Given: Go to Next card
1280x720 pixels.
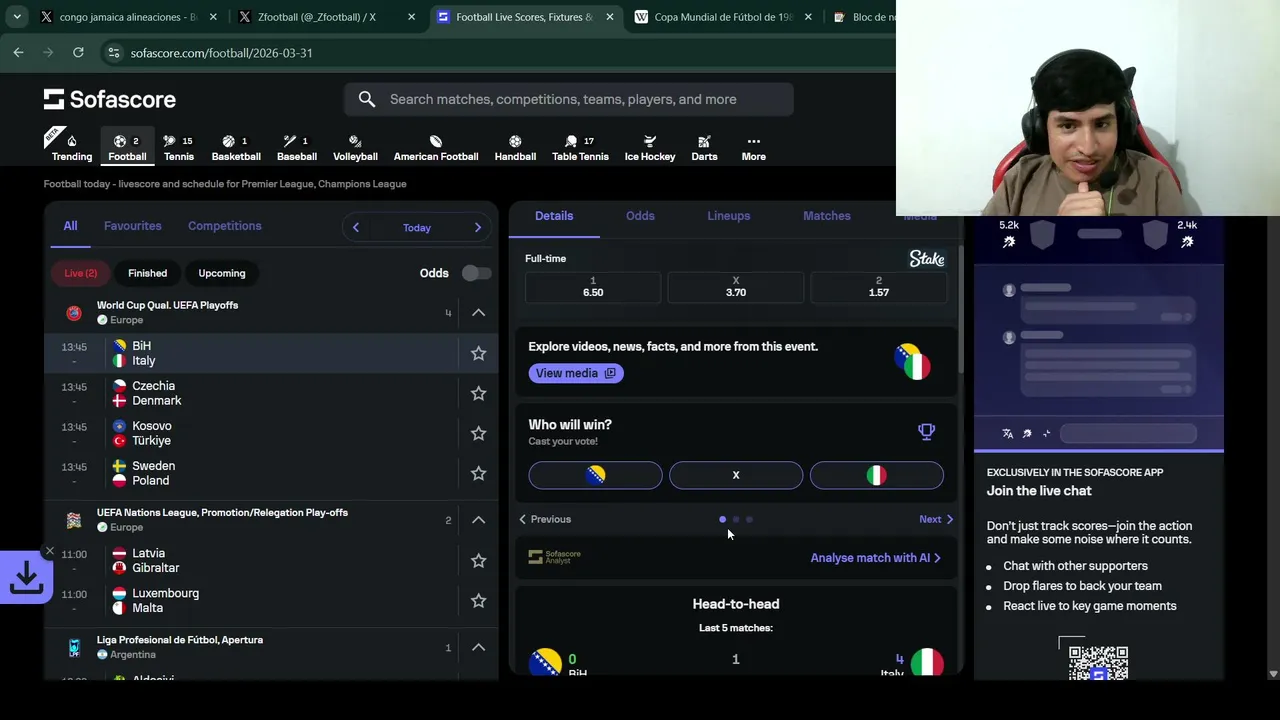Looking at the screenshot, I should point(936,519).
